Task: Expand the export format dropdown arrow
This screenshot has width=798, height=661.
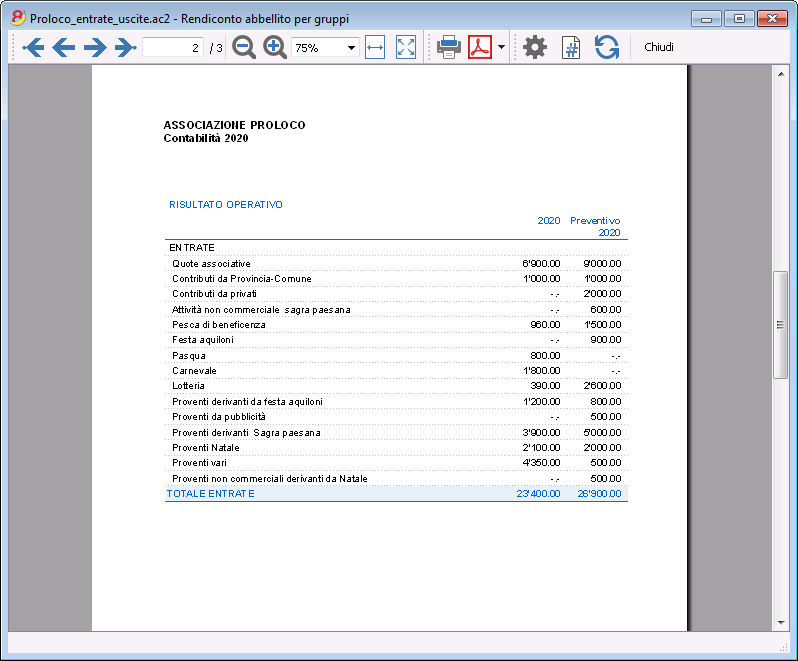Action: point(501,47)
